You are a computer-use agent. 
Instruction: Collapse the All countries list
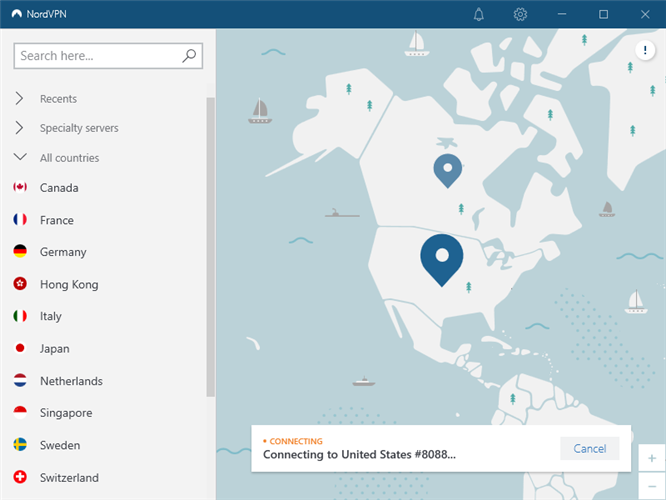20,158
